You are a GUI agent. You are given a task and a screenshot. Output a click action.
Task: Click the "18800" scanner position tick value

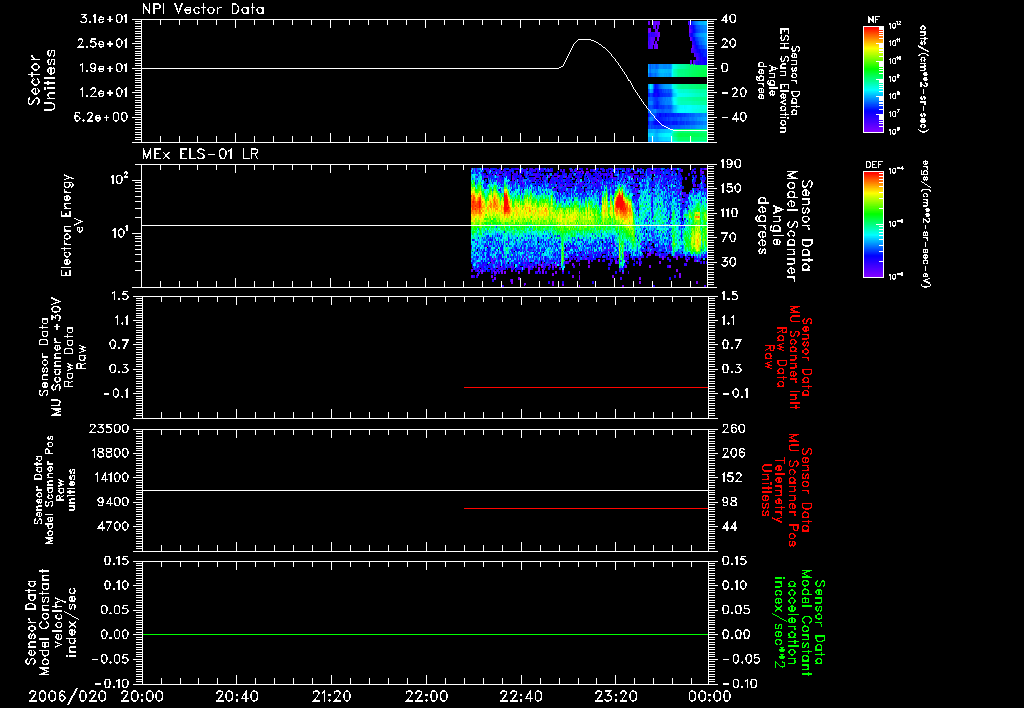pos(108,453)
